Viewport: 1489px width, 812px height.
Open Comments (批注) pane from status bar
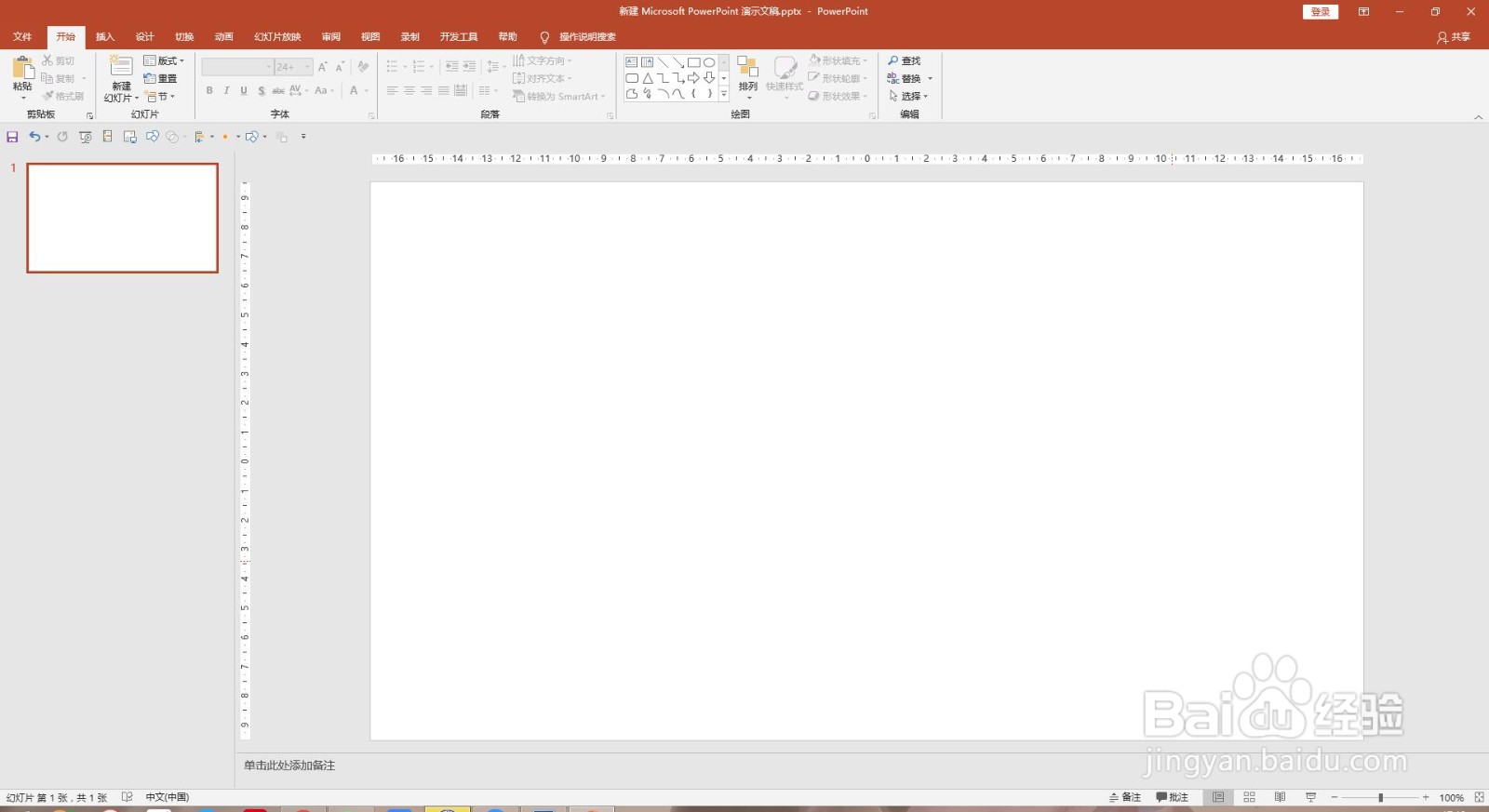click(1173, 797)
